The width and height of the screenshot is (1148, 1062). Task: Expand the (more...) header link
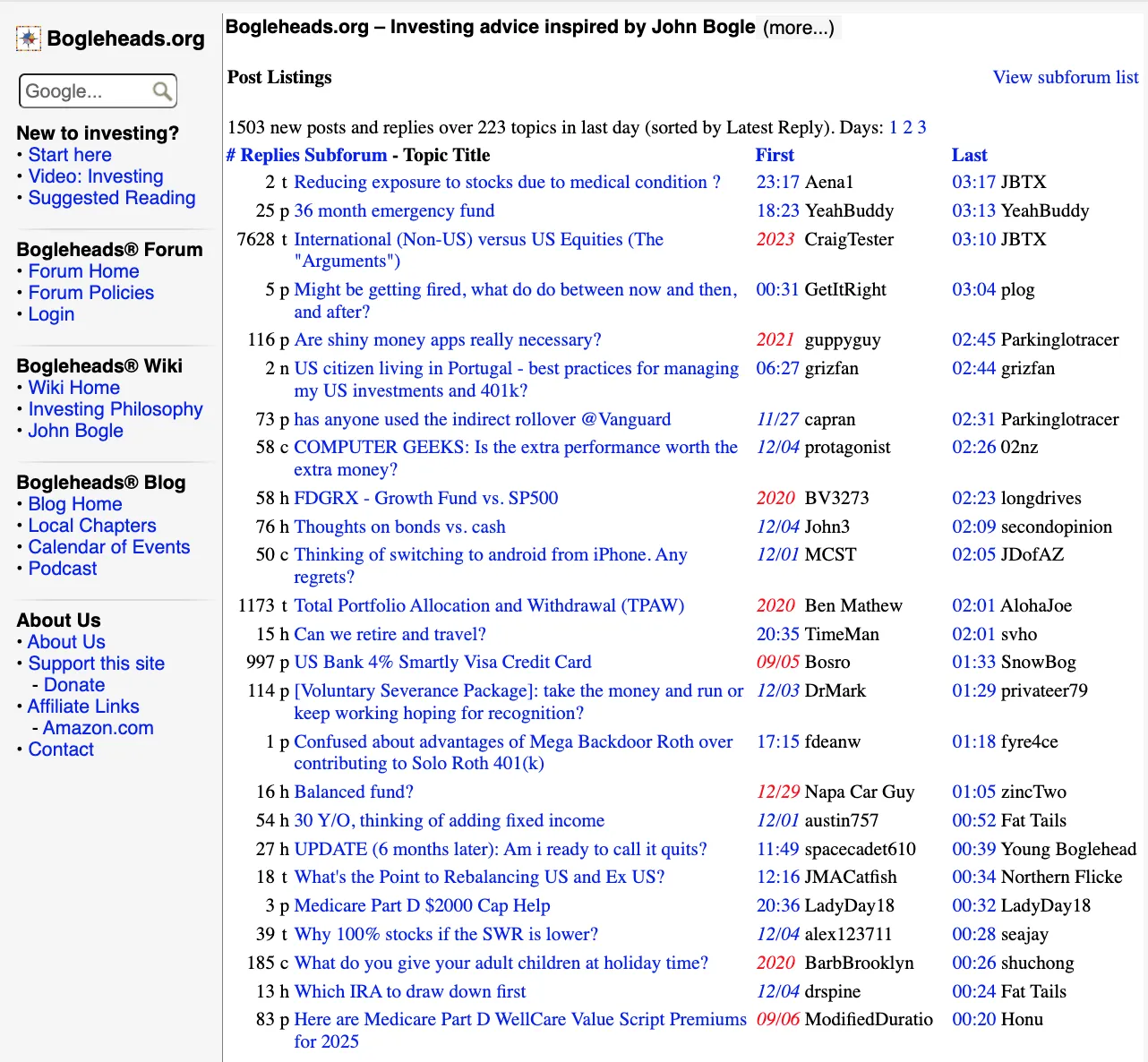[x=798, y=28]
